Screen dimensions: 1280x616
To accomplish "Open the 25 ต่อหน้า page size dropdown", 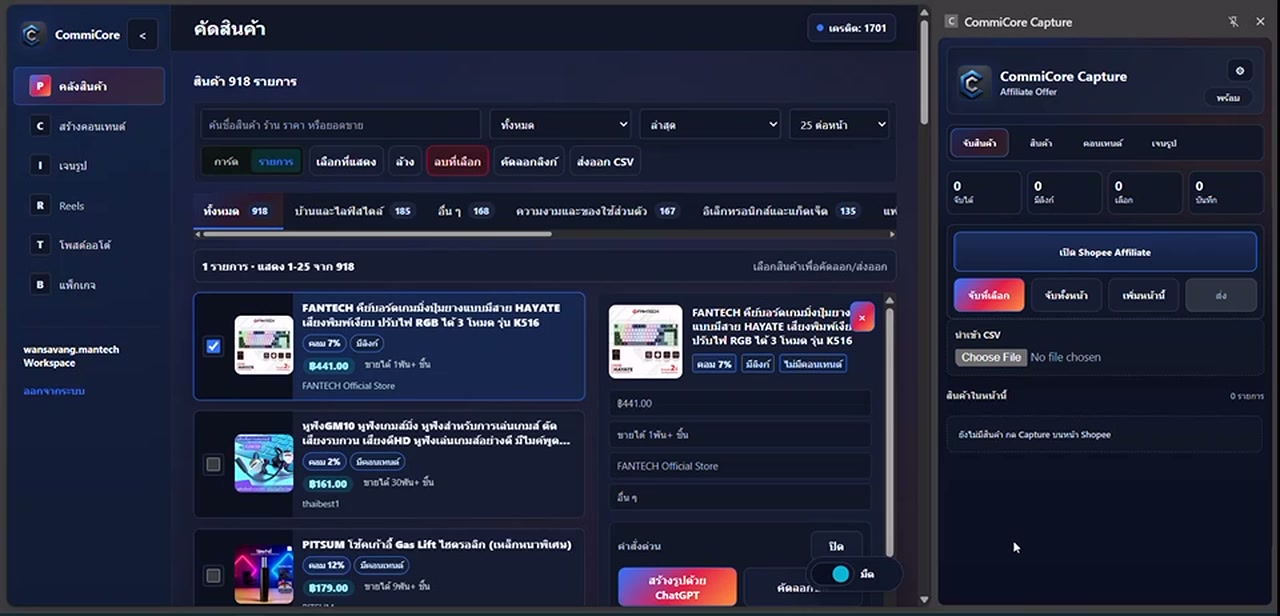I will coord(839,124).
